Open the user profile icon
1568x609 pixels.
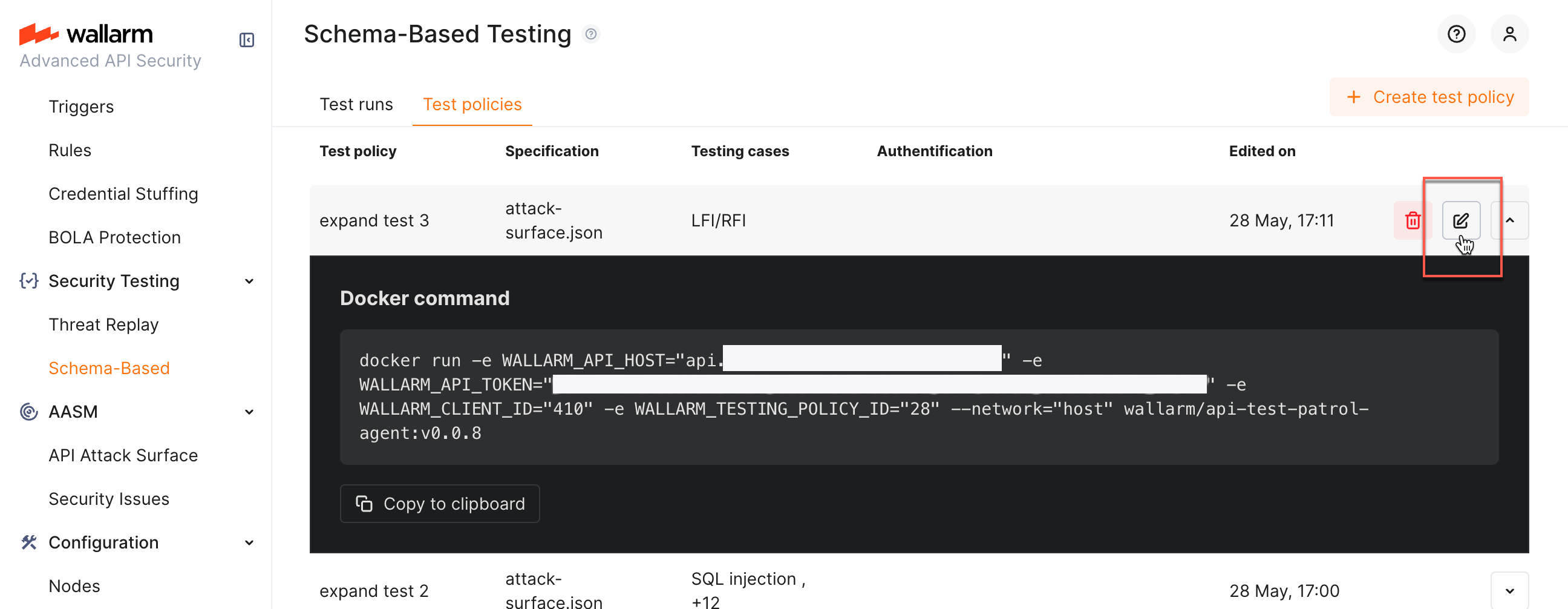1510,34
